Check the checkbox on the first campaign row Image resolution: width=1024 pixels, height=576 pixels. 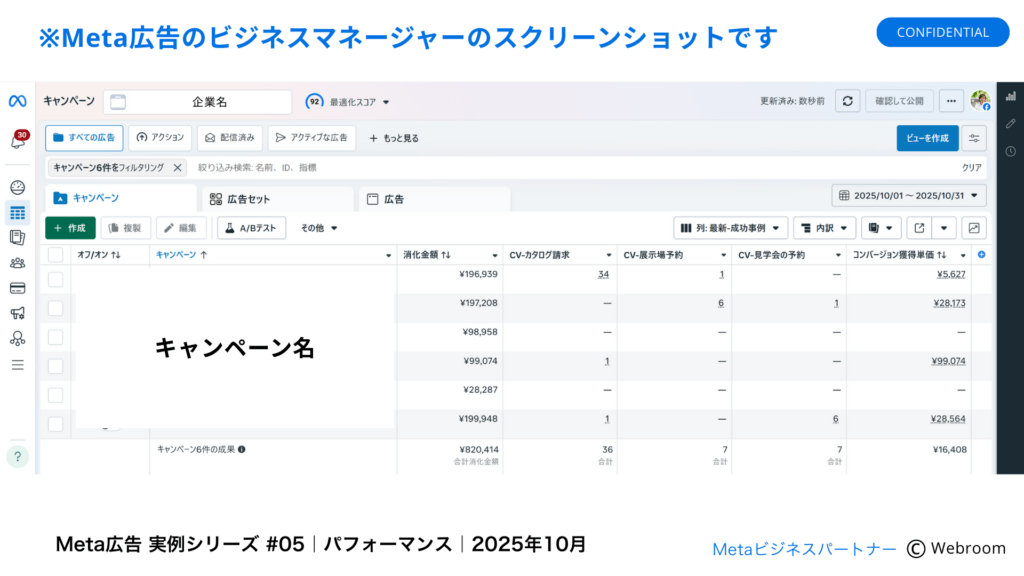click(x=57, y=280)
